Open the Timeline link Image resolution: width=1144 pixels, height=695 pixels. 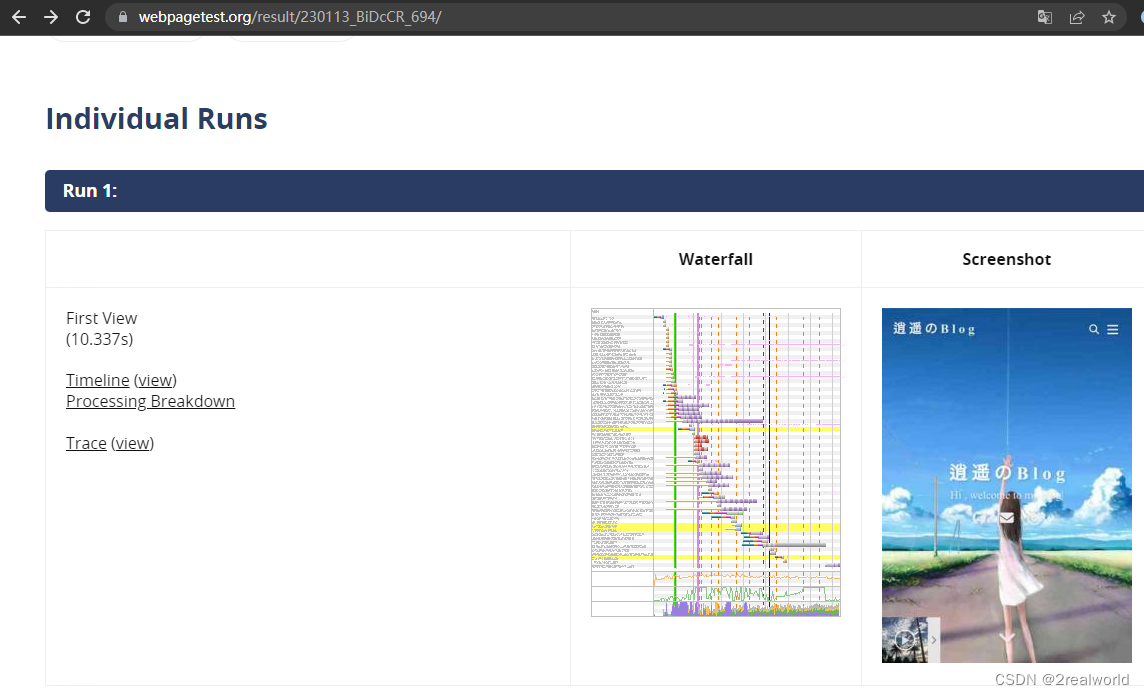click(x=98, y=380)
